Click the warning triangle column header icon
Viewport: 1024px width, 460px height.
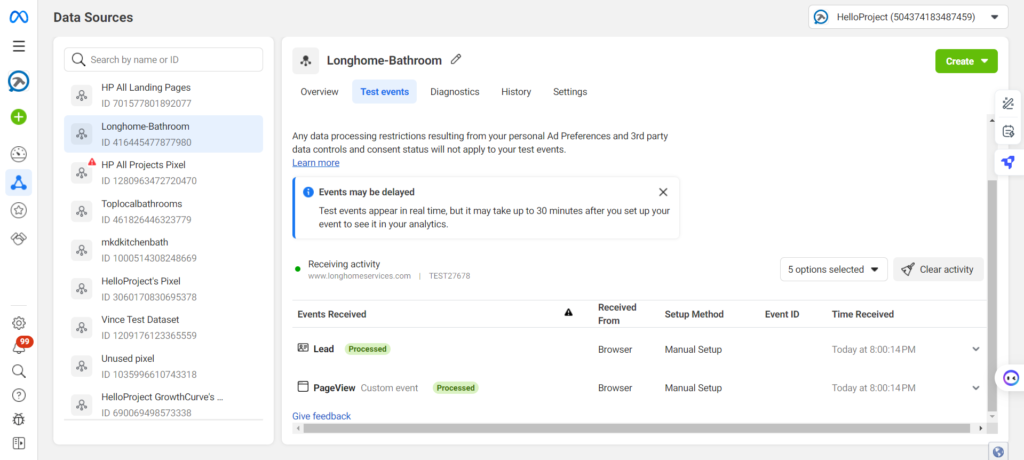point(568,313)
